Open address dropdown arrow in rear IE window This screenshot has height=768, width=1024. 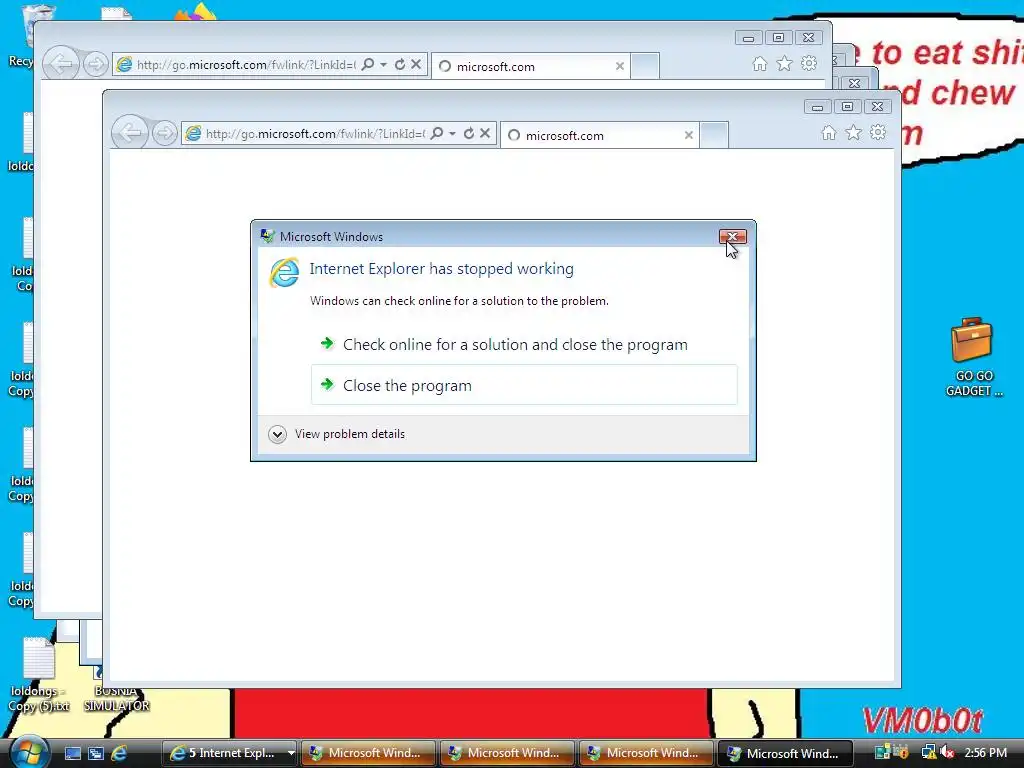click(383, 64)
